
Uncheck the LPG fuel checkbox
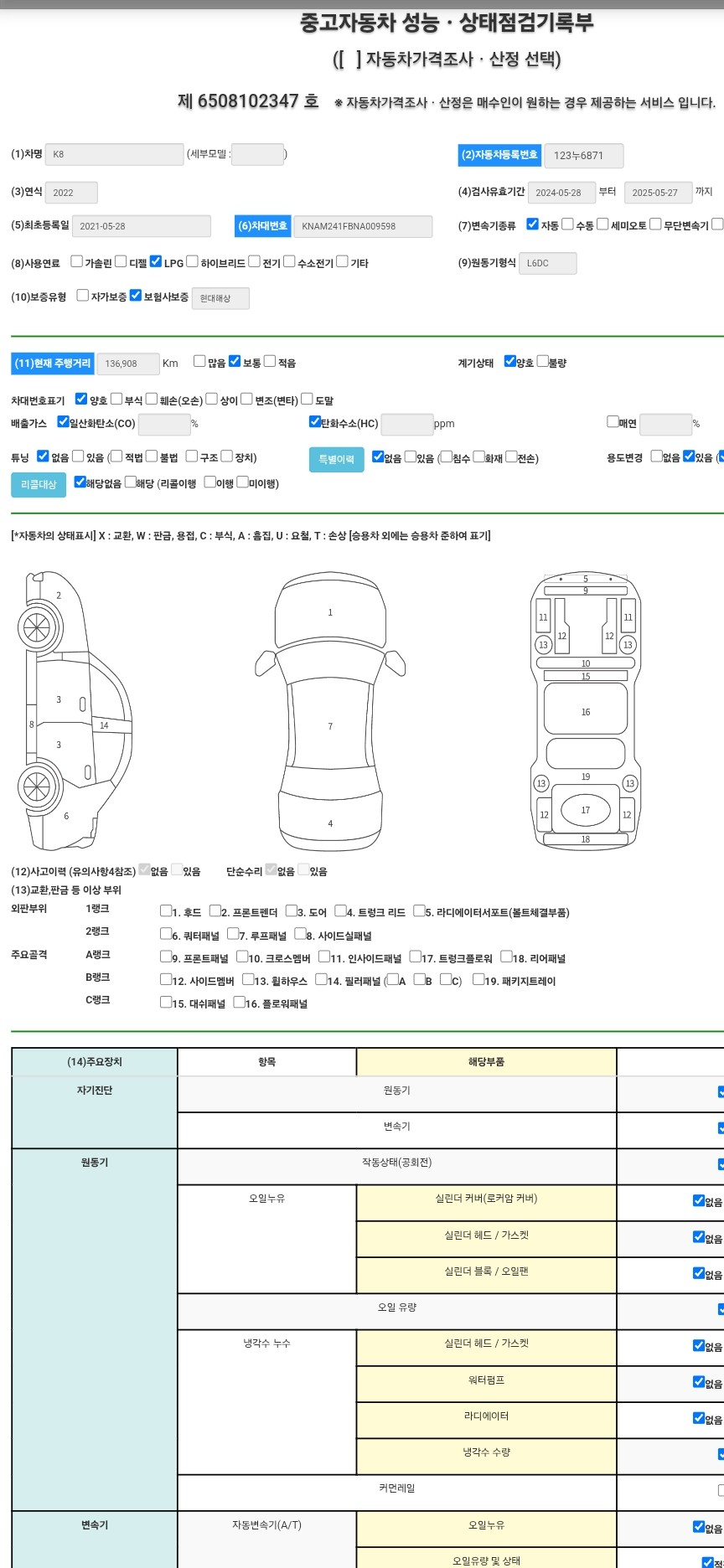(156, 262)
